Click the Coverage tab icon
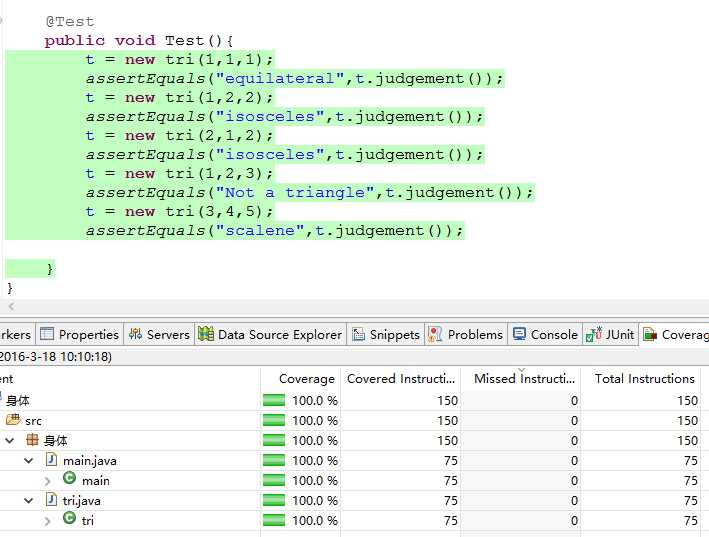 [x=650, y=334]
